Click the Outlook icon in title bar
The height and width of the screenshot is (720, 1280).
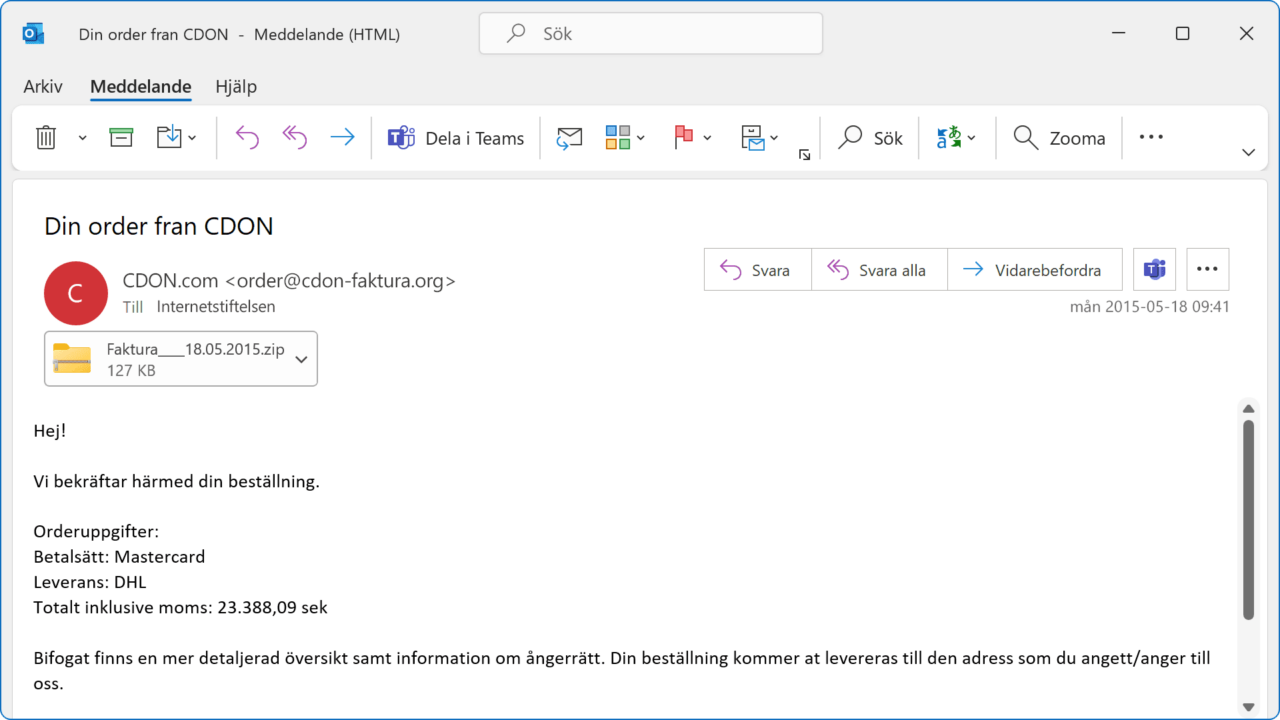(33, 34)
